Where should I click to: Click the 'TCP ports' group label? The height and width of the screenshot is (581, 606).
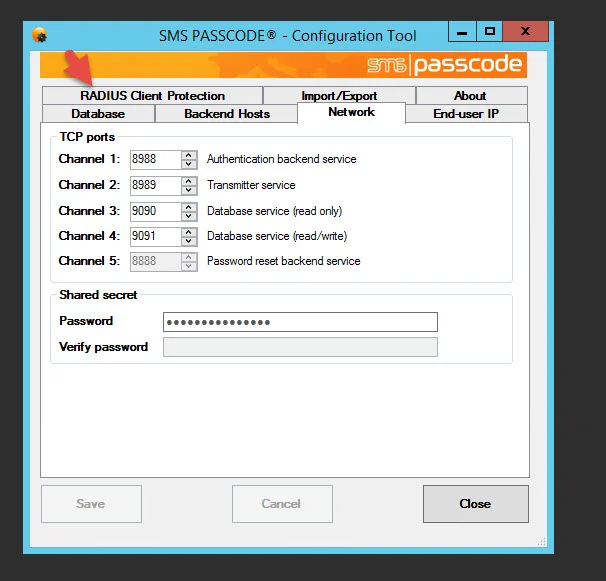[x=87, y=137]
